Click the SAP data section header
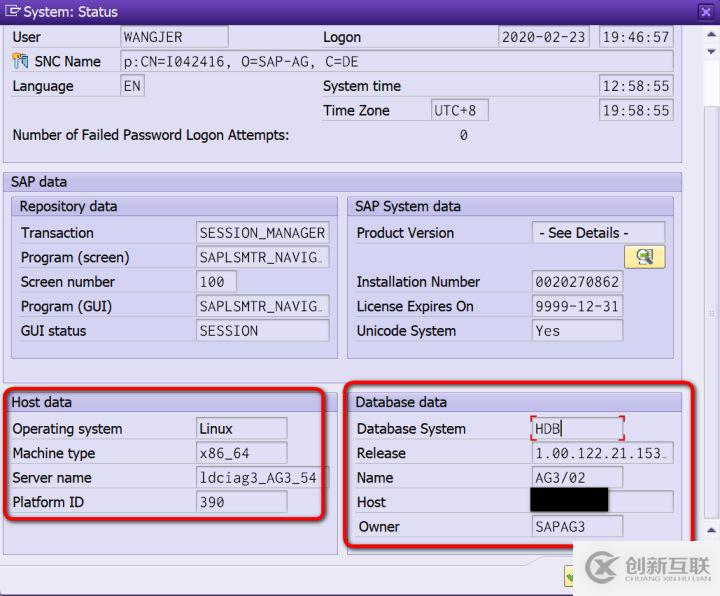This screenshot has width=720, height=596. (343, 182)
